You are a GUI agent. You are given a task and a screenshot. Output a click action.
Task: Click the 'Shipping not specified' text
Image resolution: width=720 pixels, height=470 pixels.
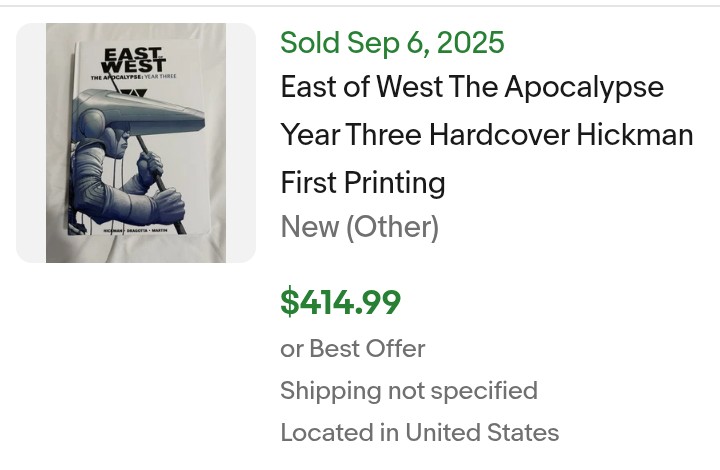[x=409, y=391]
